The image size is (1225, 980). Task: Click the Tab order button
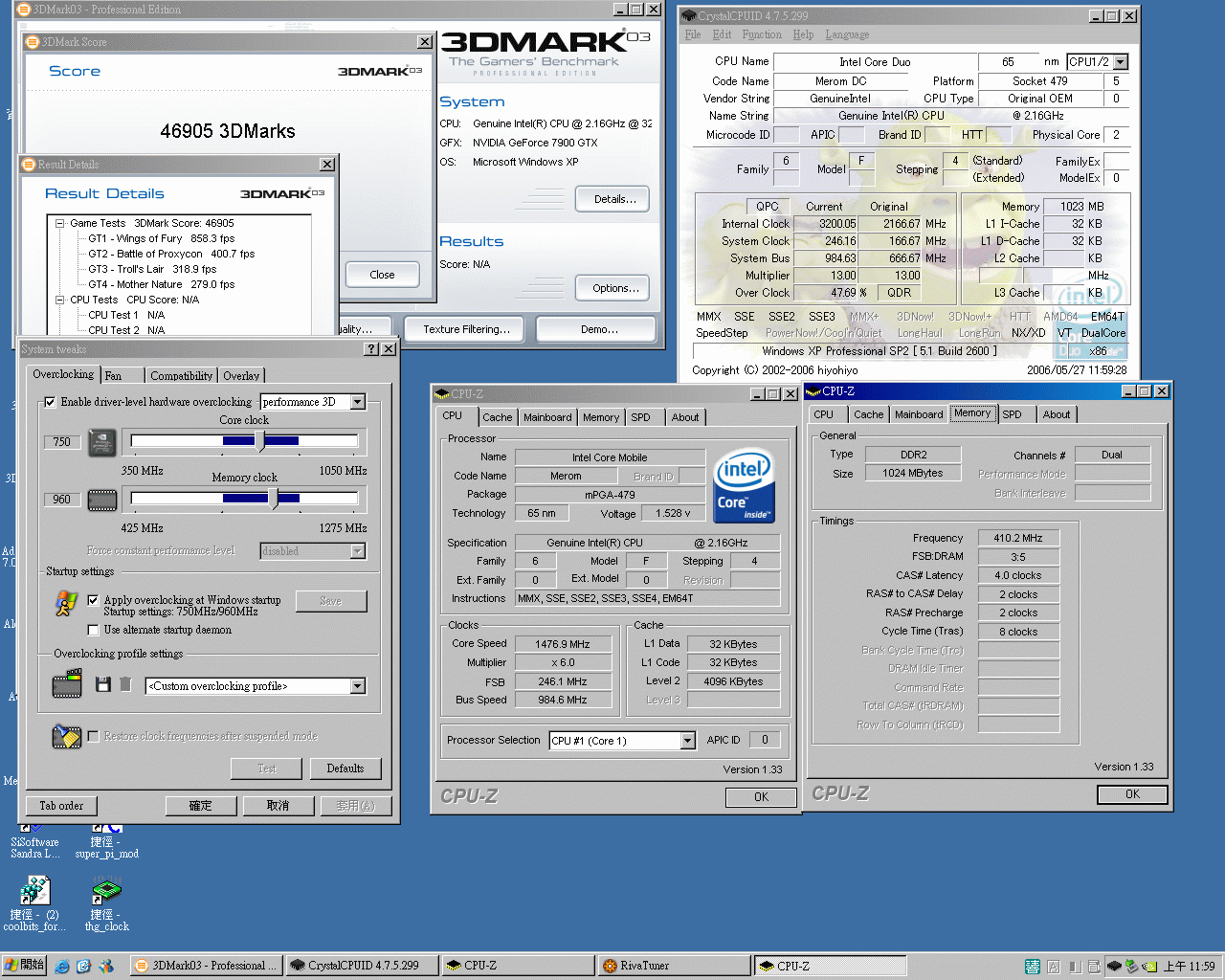[x=61, y=806]
